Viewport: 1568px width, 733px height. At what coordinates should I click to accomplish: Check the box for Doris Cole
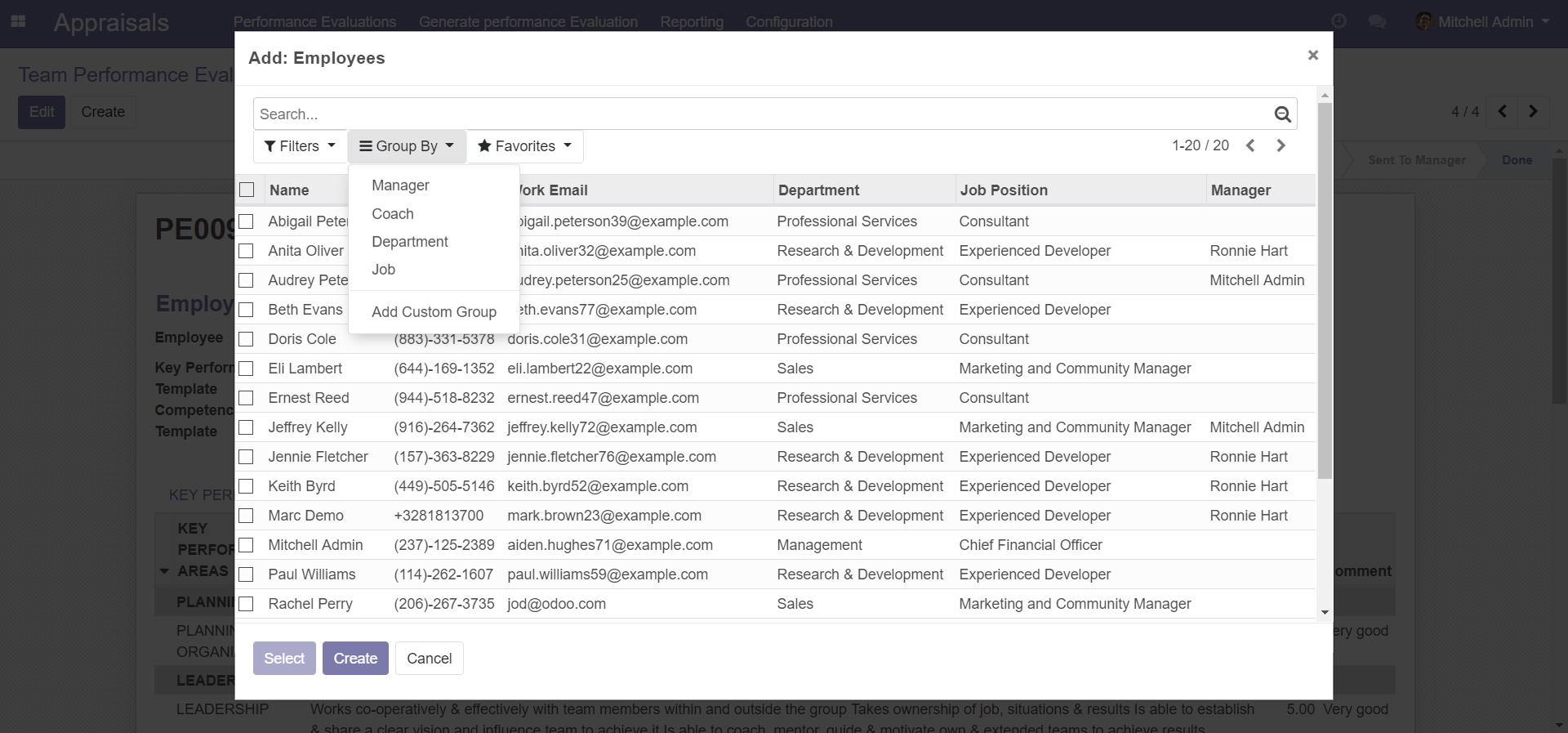click(246, 339)
